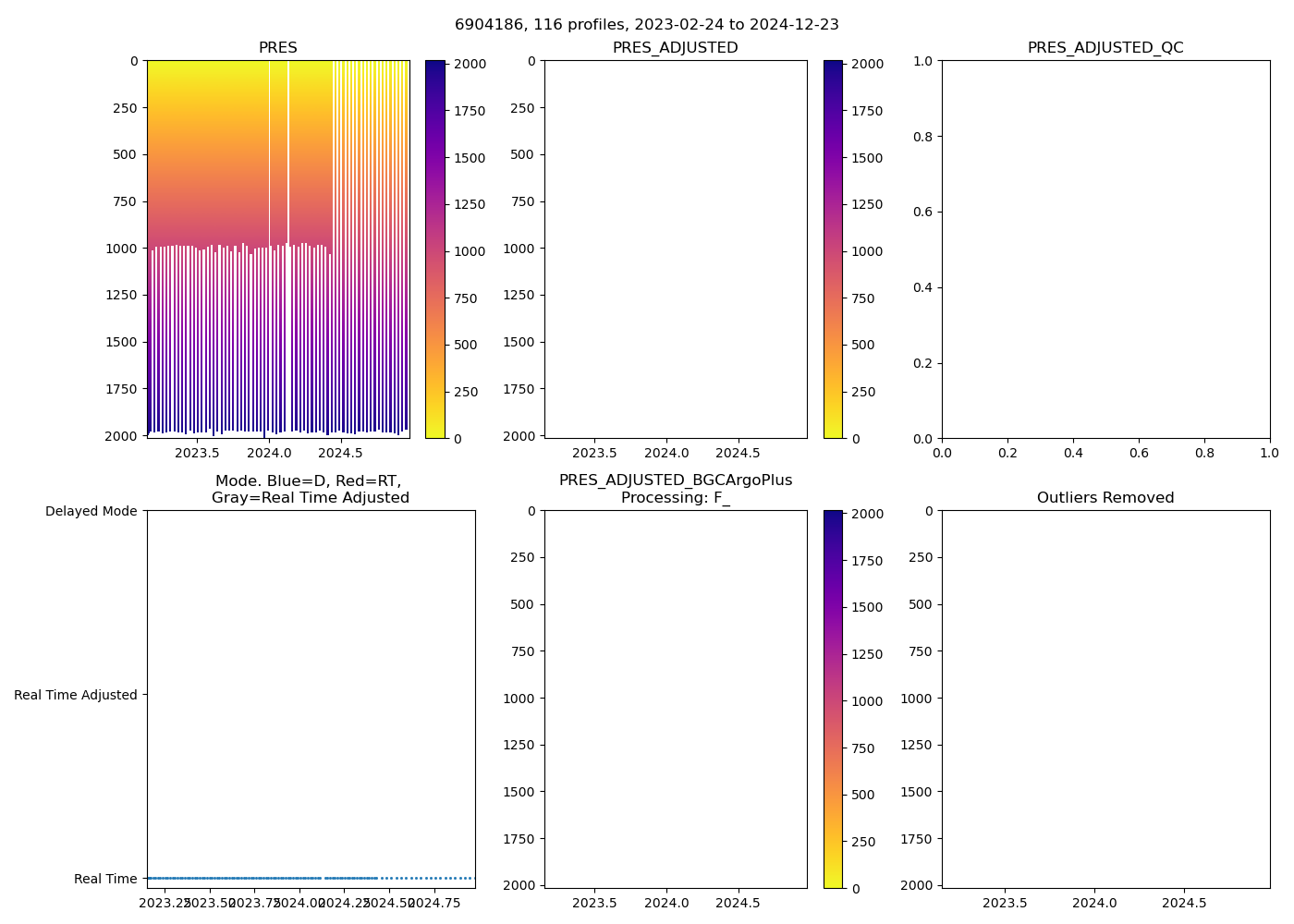Select the PRES_ADJUSTED_BGCArgoPlus plot title
This screenshot has height=924, width=1294.
675,489
